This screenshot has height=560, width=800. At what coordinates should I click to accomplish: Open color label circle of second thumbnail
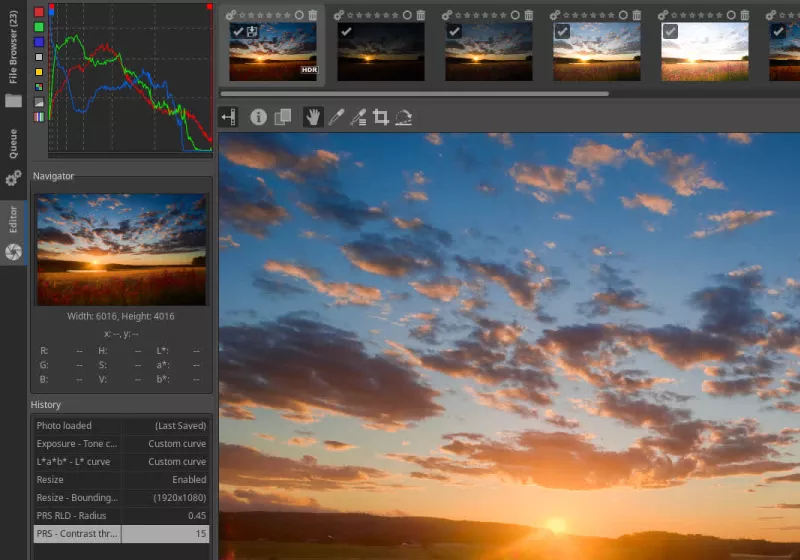[407, 15]
